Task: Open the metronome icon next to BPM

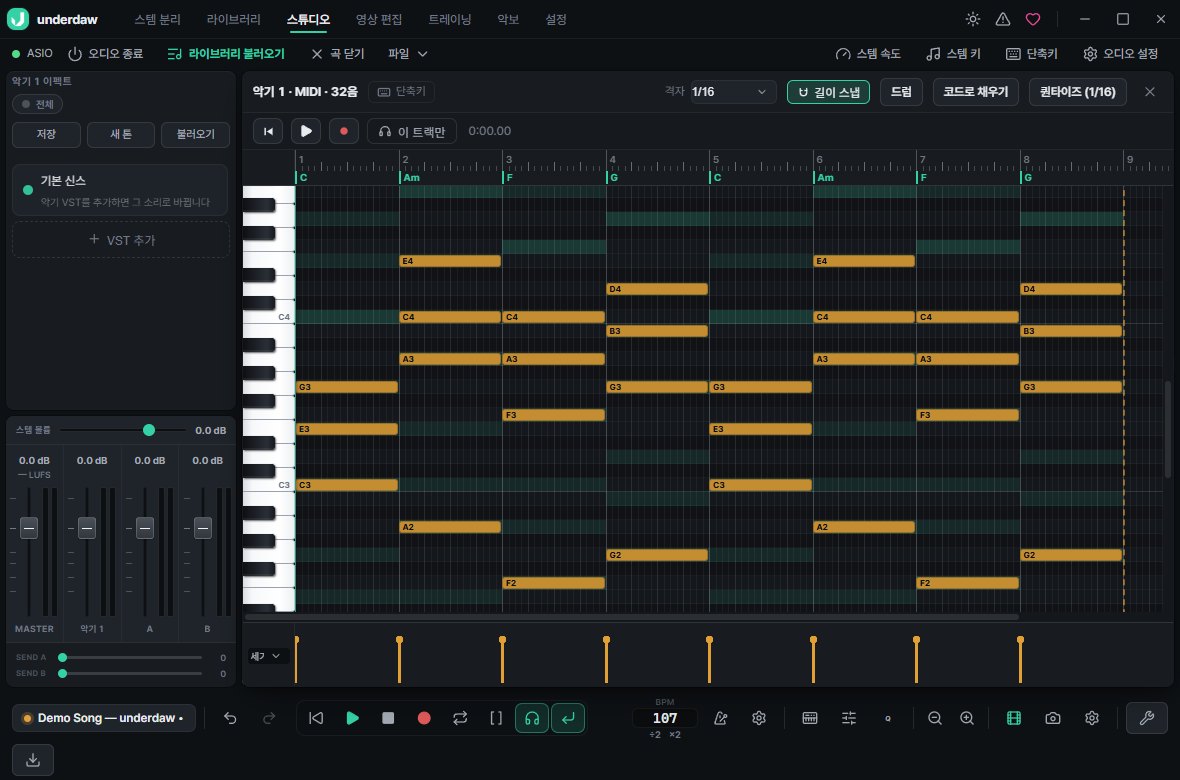Action: (x=720, y=718)
